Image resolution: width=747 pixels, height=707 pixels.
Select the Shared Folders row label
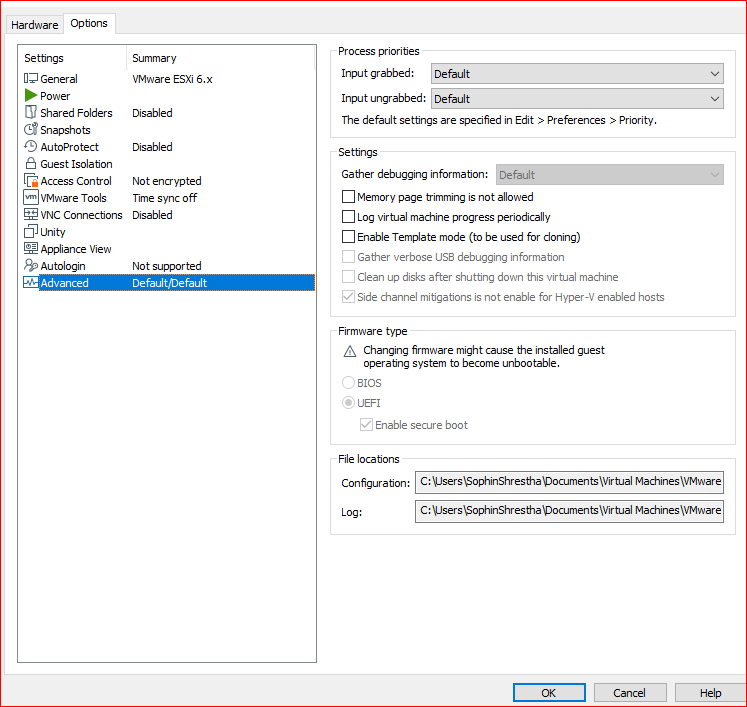coord(76,113)
